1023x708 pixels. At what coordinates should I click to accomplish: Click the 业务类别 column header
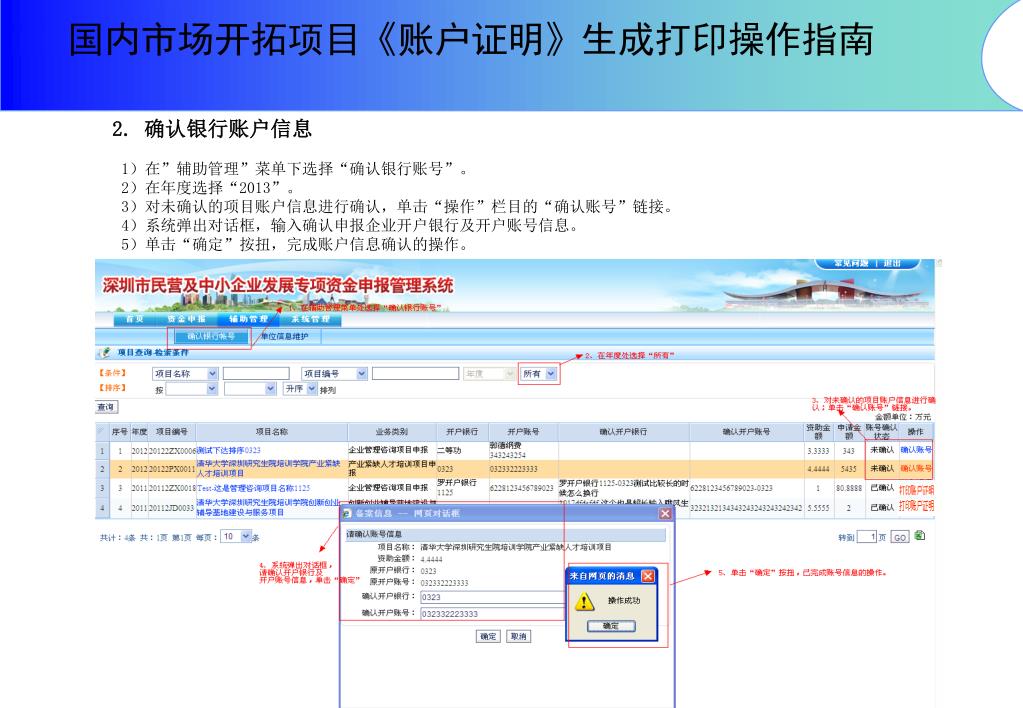tap(391, 432)
